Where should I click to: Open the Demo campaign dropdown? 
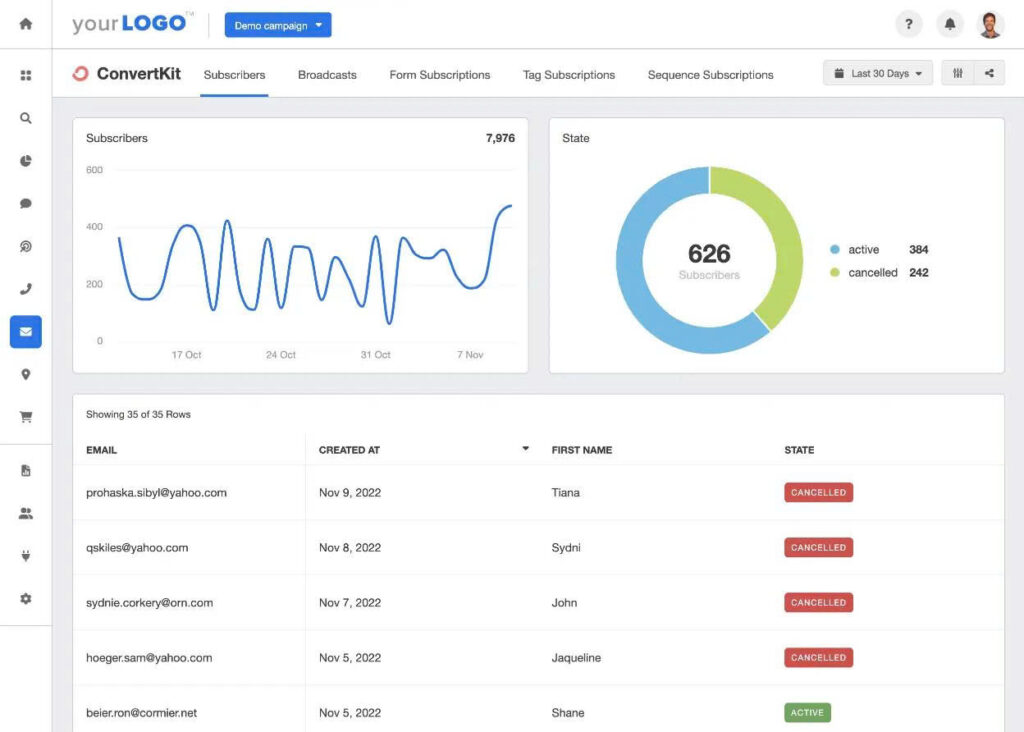click(x=278, y=24)
